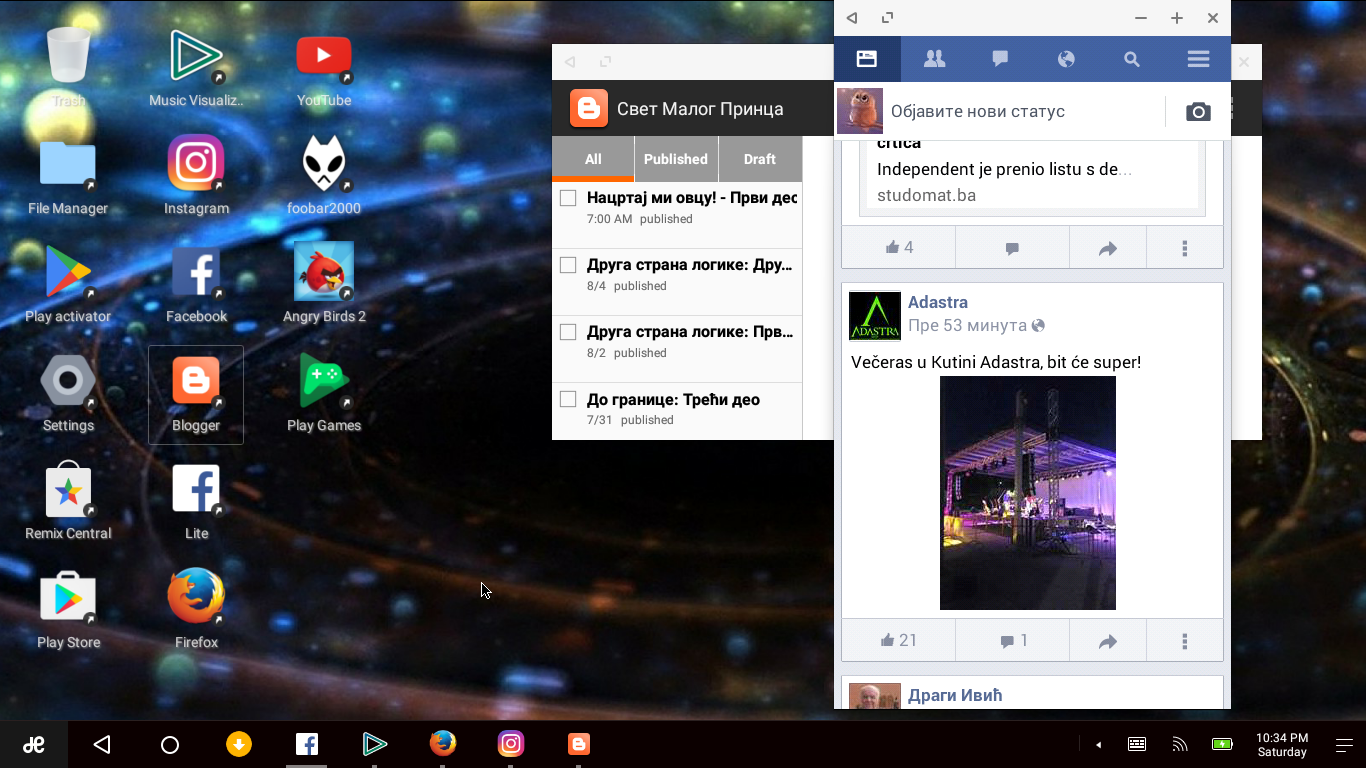
Task: Click the Facebook search icon
Action: click(1132, 59)
